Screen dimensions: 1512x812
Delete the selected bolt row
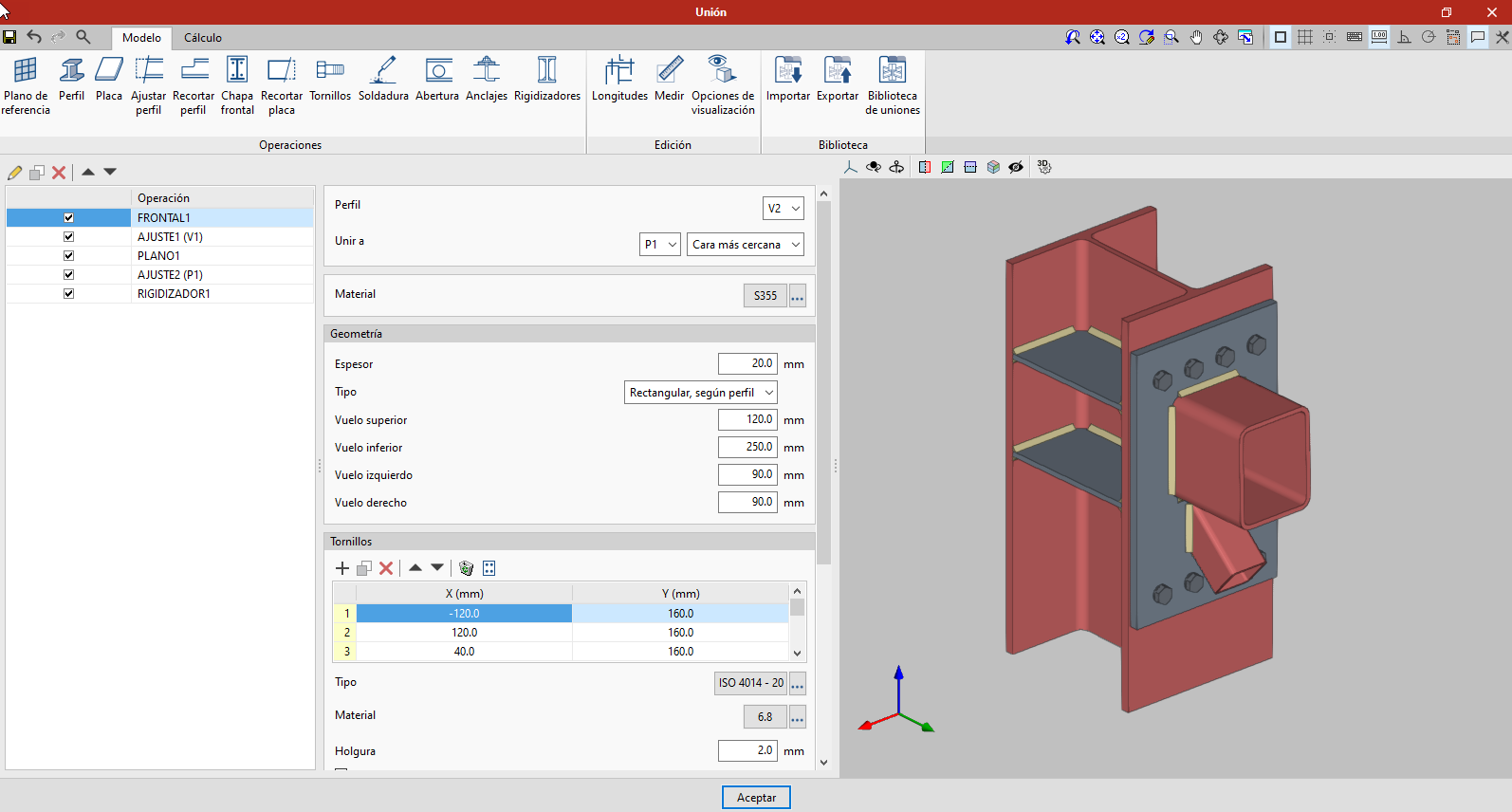pos(386,568)
